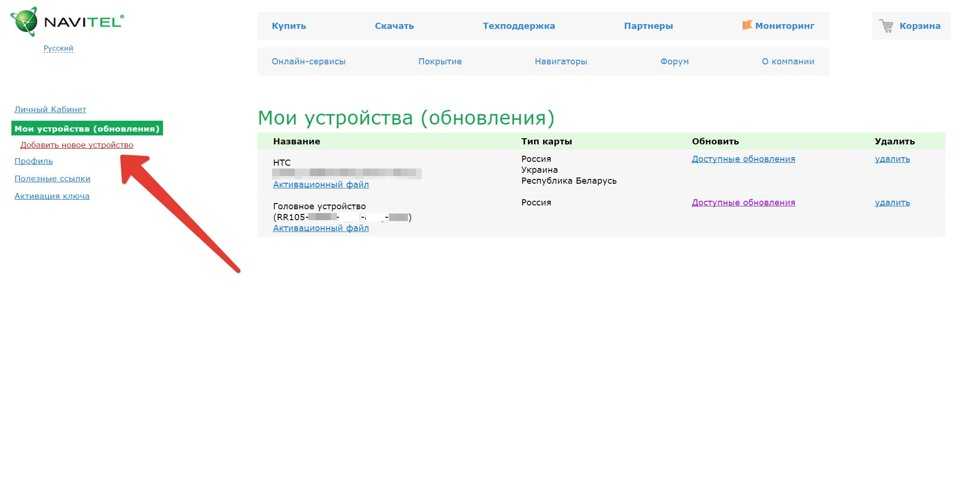Viewport: 960px width, 499px height.
Task: Select the Покрытие menu item
Action: pos(440,62)
